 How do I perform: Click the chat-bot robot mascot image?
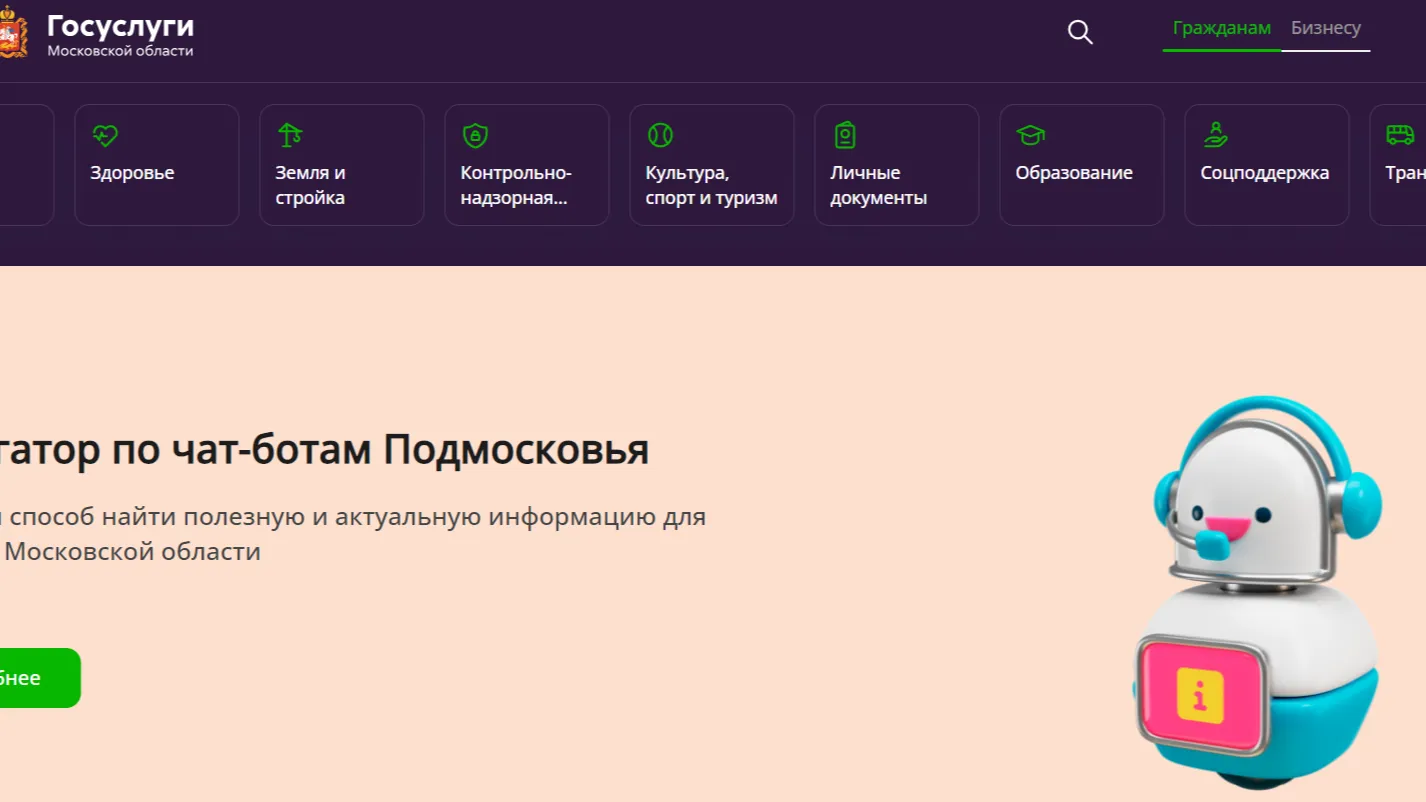tap(1257, 590)
